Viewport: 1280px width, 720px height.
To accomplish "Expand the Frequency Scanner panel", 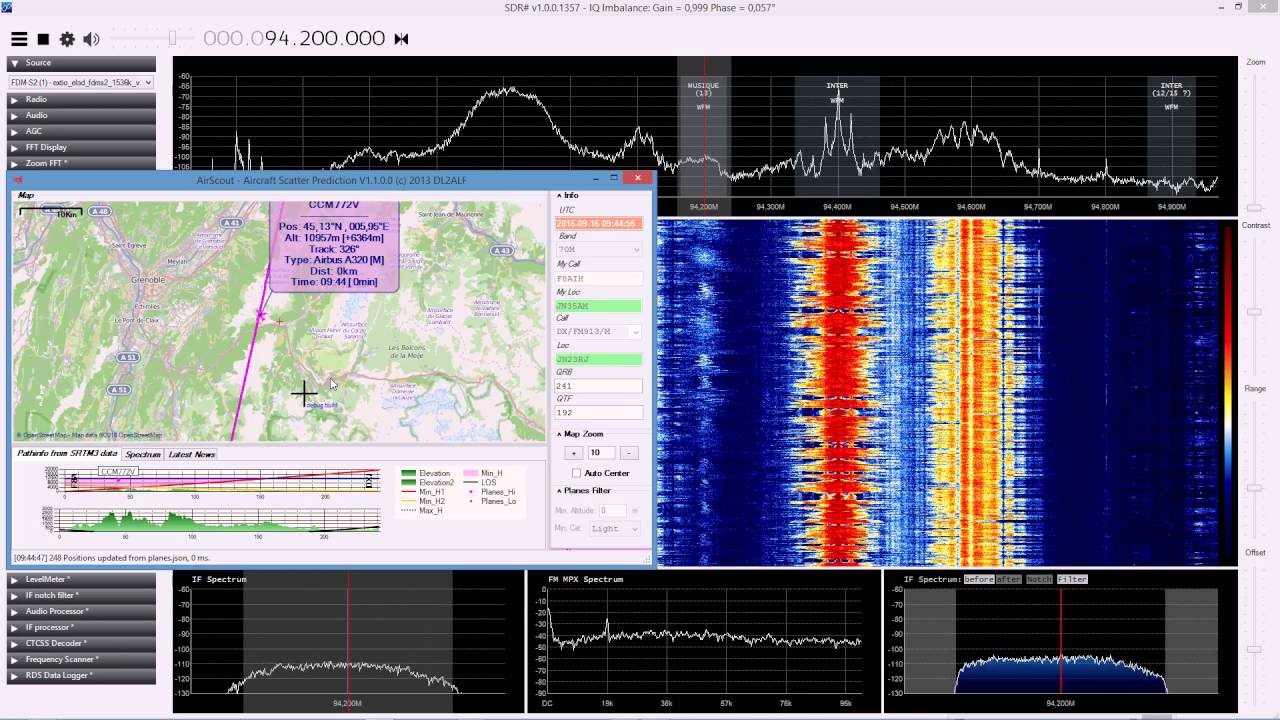I will pos(60,659).
